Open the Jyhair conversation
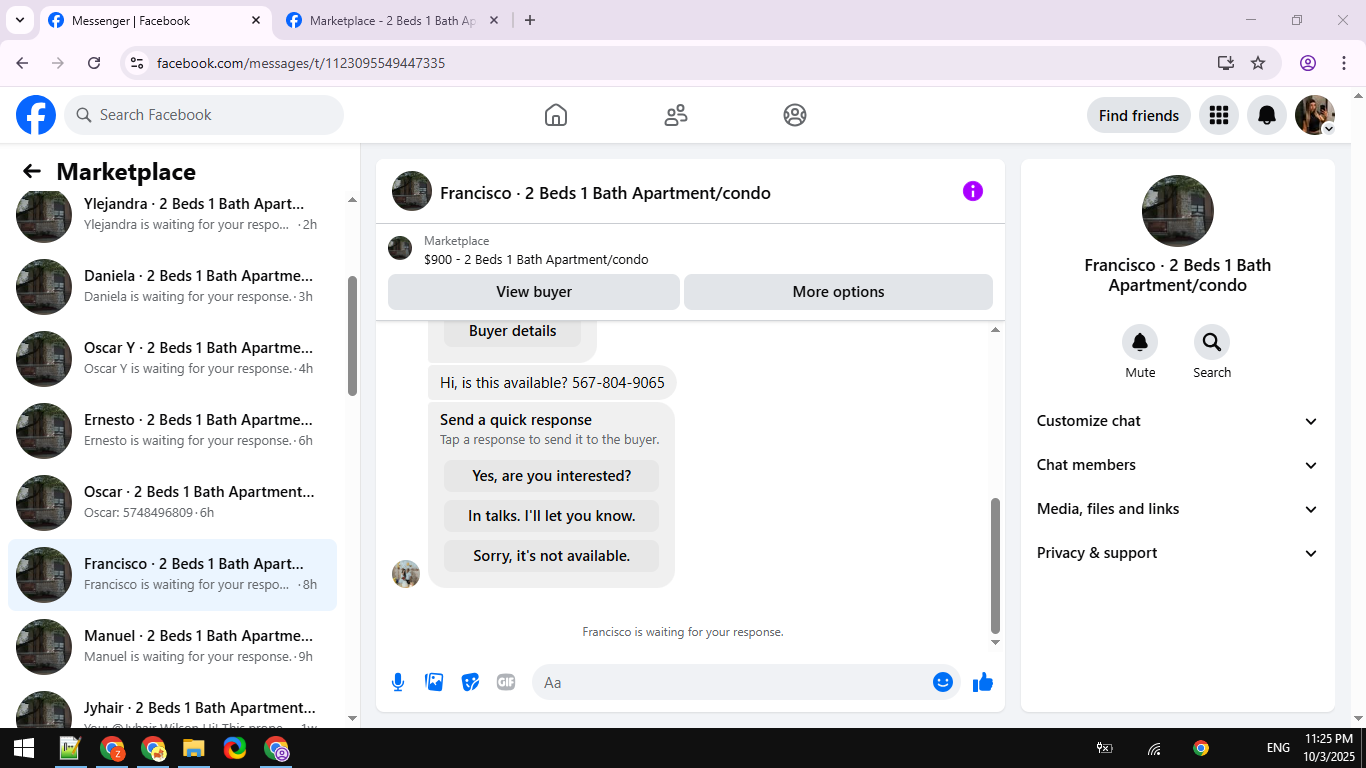Image resolution: width=1366 pixels, height=768 pixels. 172,707
